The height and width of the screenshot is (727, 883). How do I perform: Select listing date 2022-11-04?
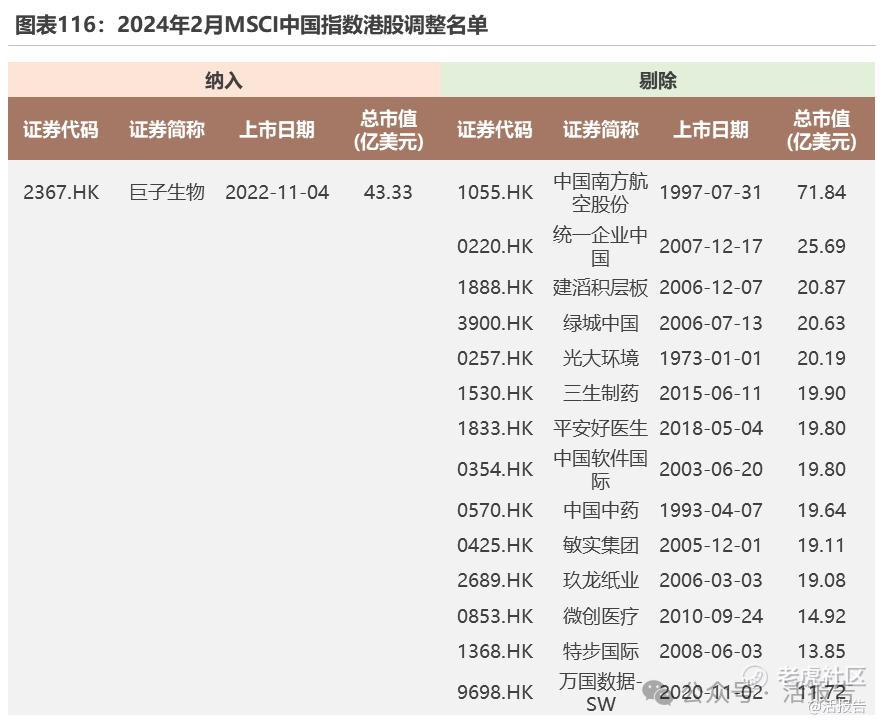click(277, 193)
